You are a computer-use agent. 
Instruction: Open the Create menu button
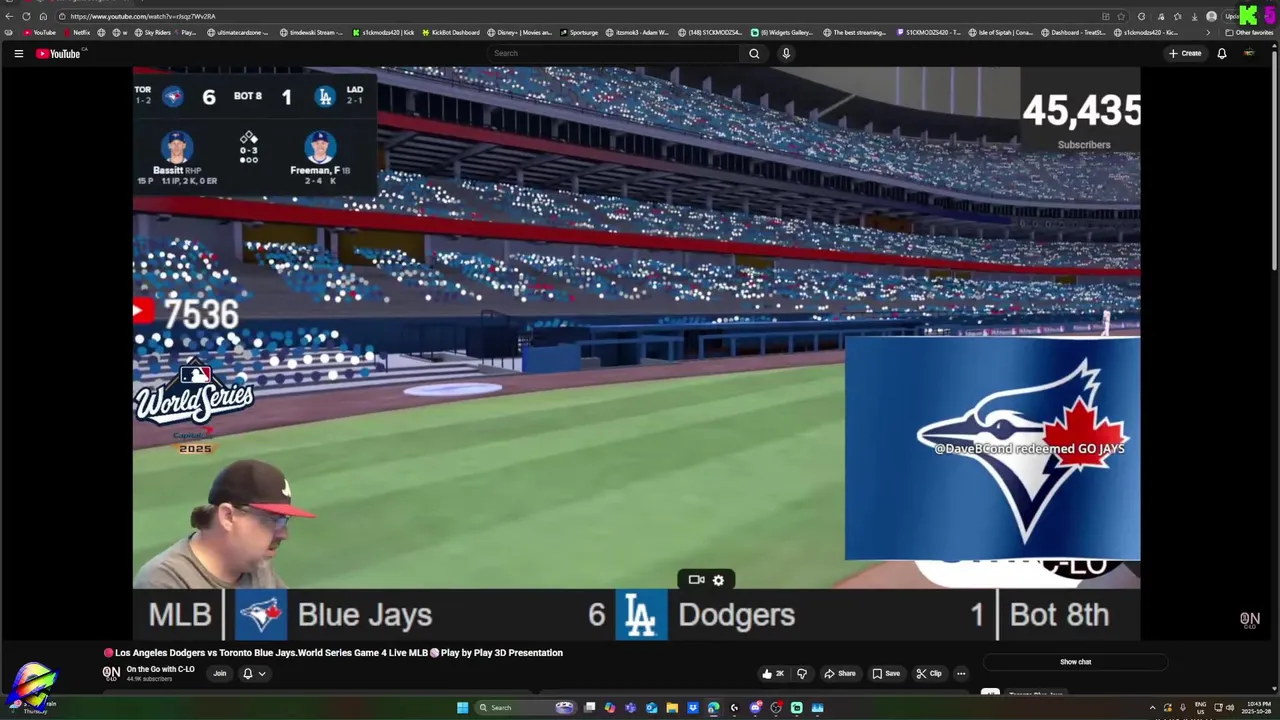1185,53
